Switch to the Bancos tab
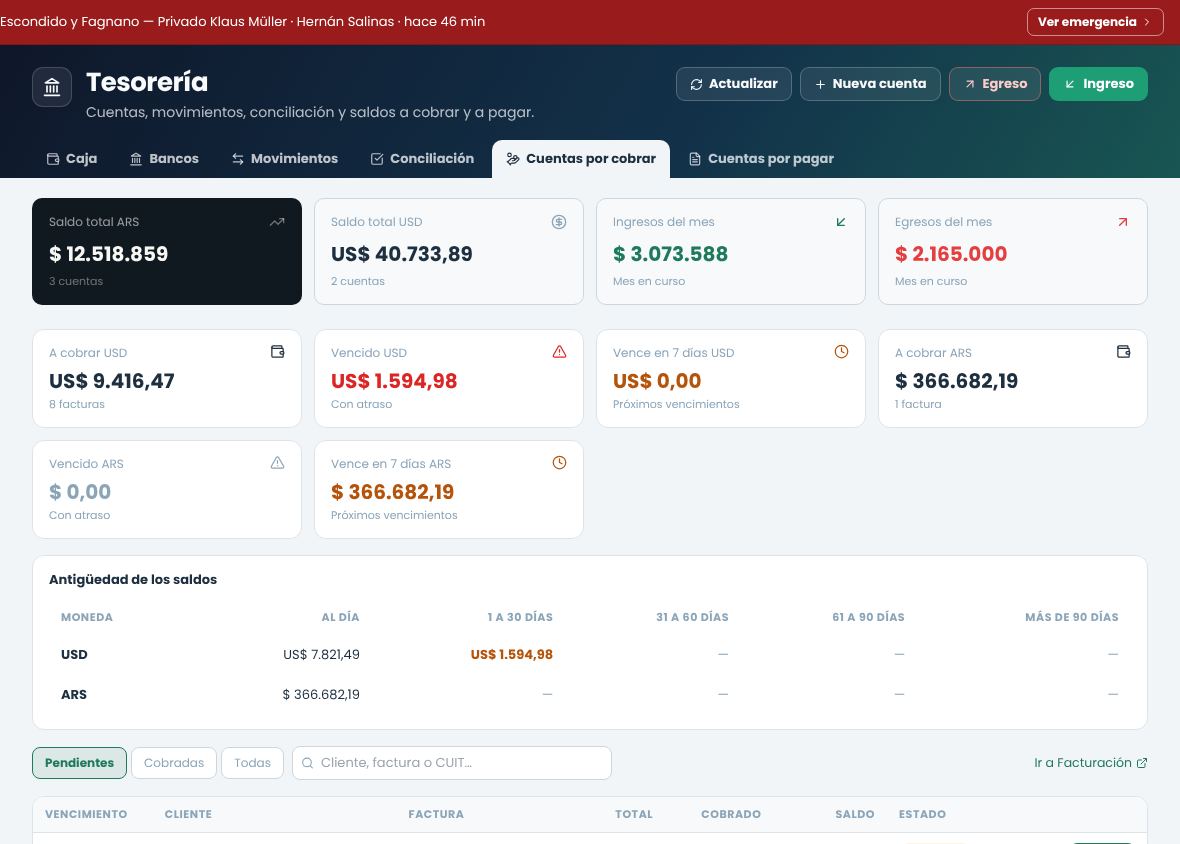The height and width of the screenshot is (844, 1180). point(164,159)
